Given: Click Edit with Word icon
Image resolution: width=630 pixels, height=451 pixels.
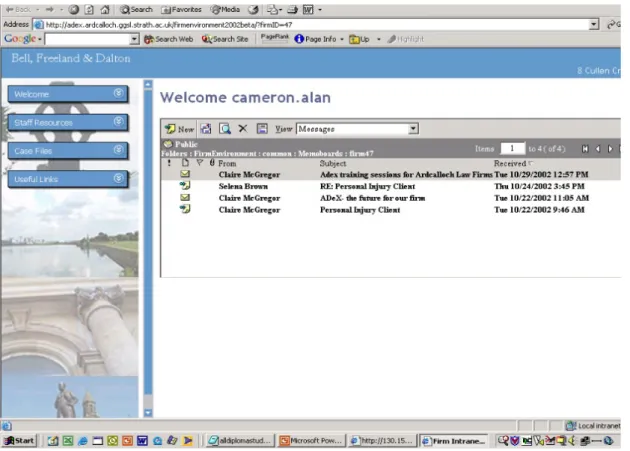Looking at the screenshot, I should 308,10.
